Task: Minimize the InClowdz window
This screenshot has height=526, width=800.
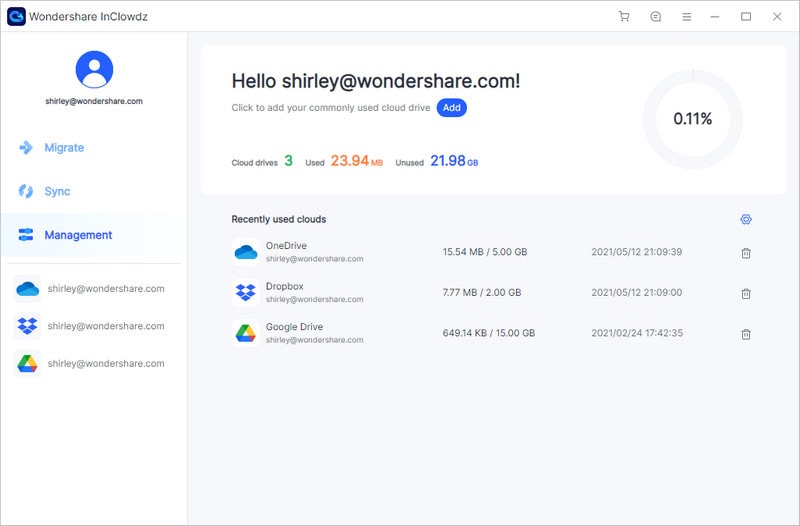Action: click(715, 17)
